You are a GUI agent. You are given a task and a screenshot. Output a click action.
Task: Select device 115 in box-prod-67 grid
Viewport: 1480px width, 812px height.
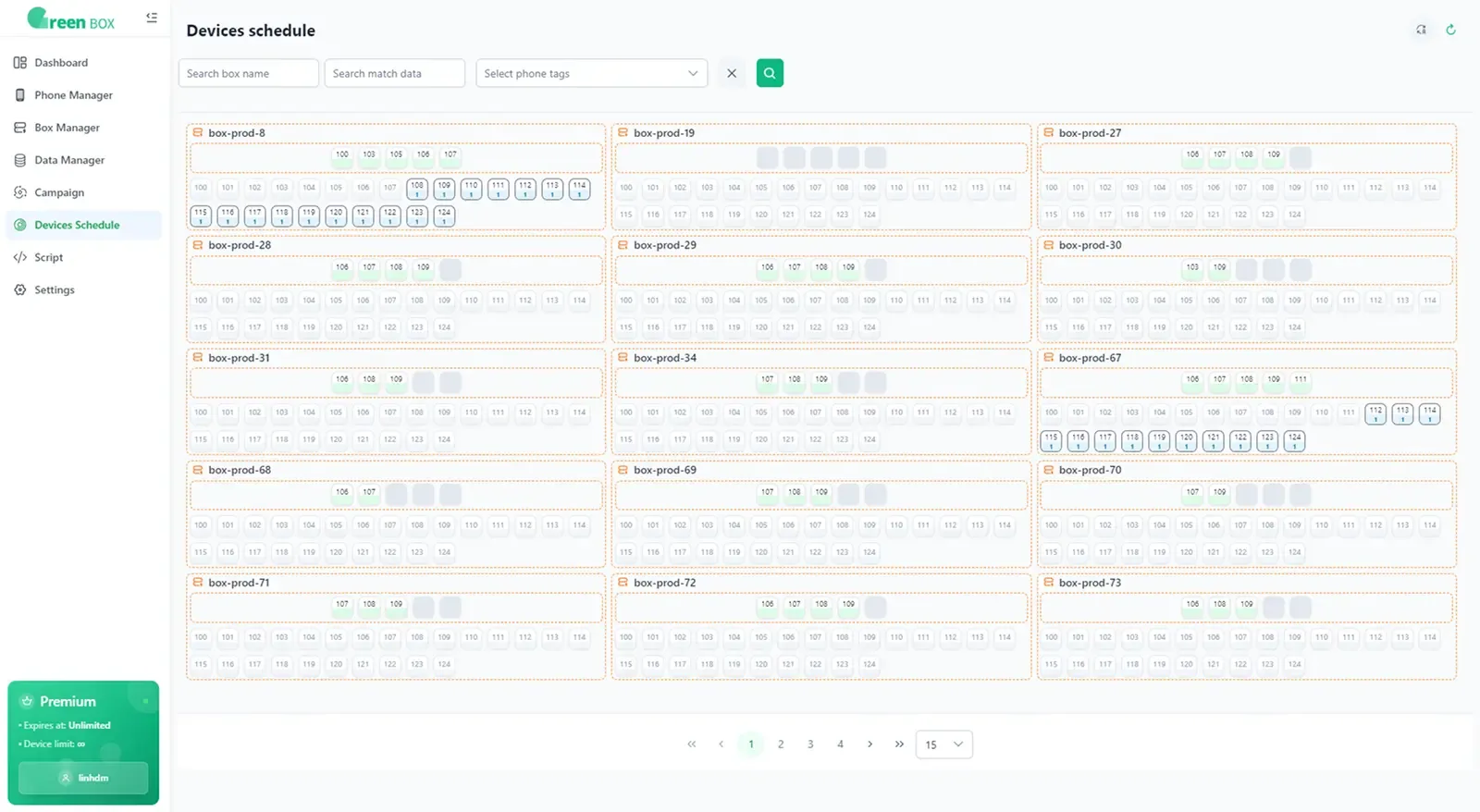pos(1051,440)
